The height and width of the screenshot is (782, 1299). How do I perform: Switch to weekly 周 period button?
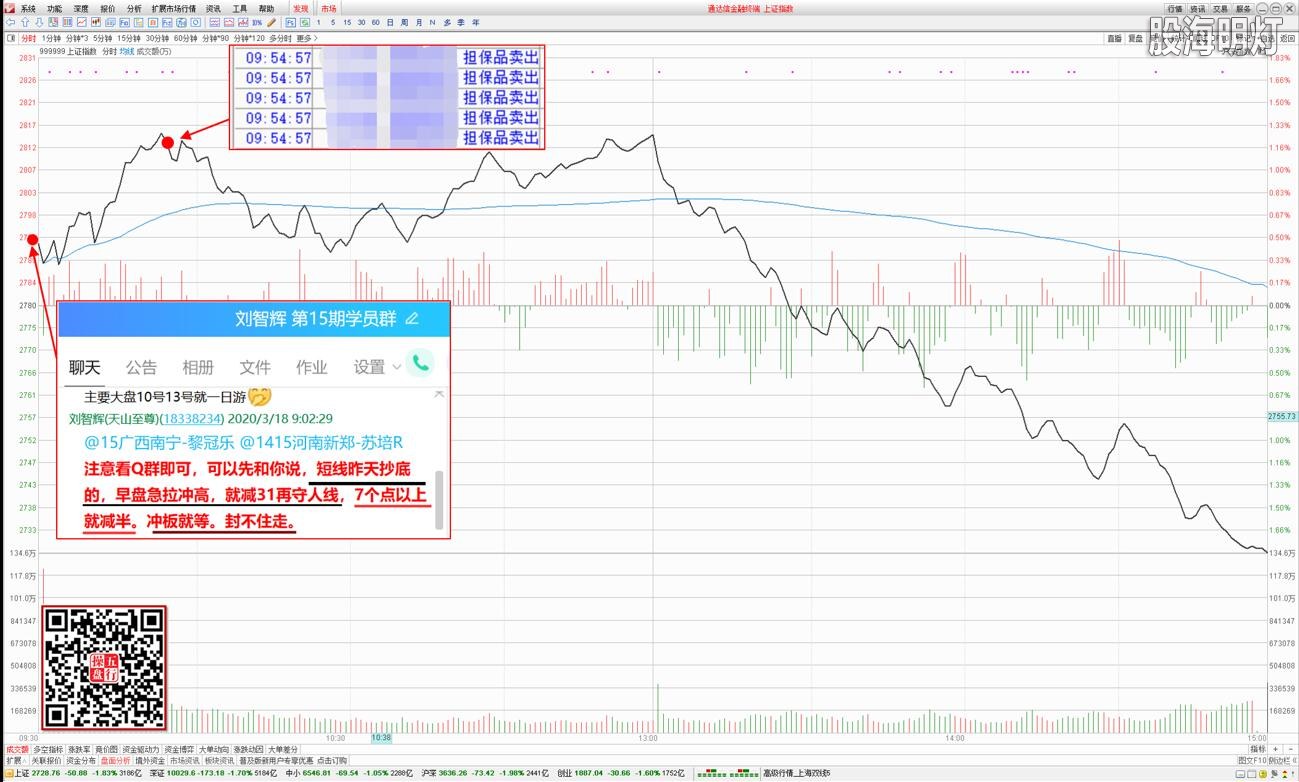(x=404, y=22)
